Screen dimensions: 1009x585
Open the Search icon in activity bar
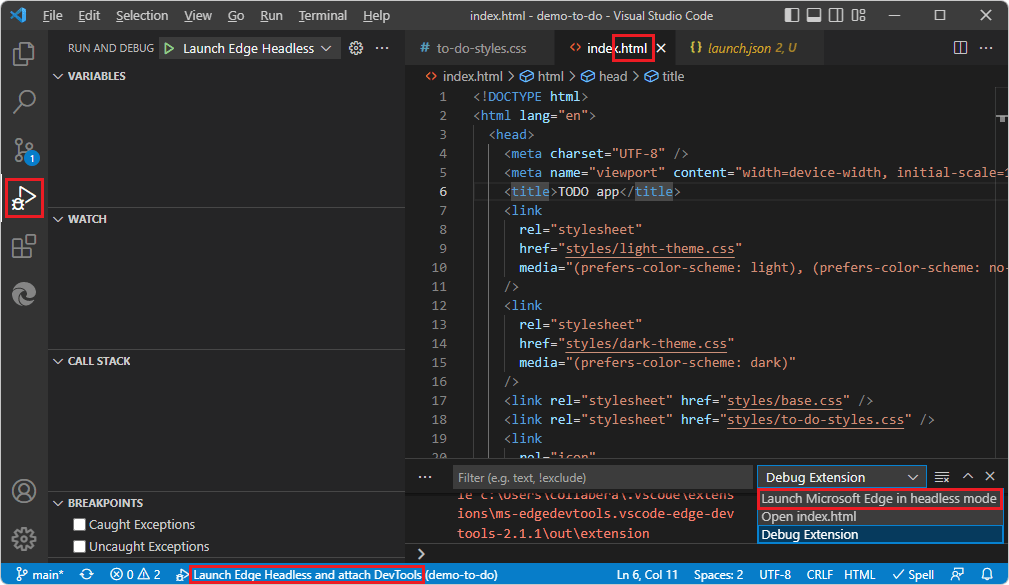tap(23, 101)
